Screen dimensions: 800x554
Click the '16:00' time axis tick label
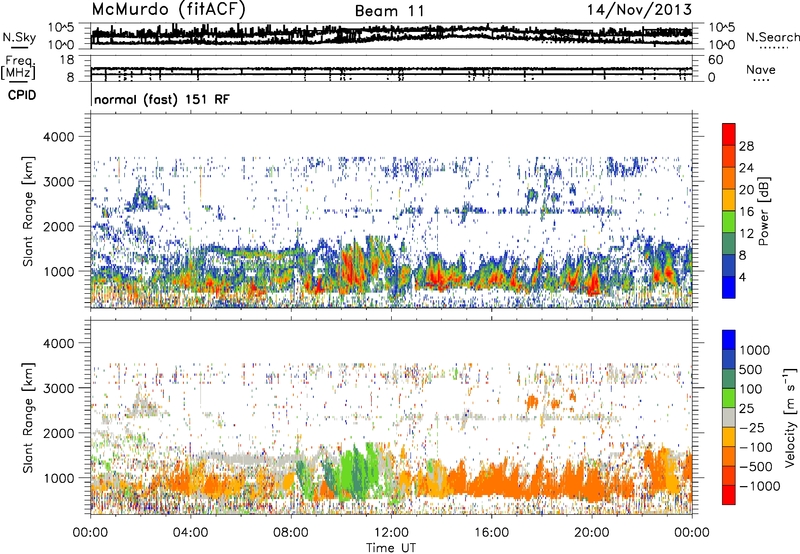point(491,533)
